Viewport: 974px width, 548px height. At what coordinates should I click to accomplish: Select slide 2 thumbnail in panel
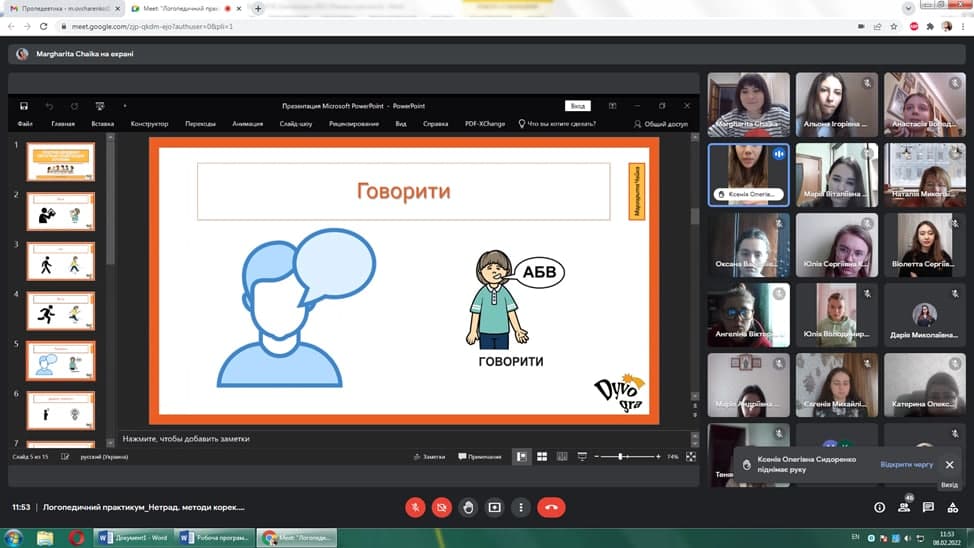tap(61, 211)
